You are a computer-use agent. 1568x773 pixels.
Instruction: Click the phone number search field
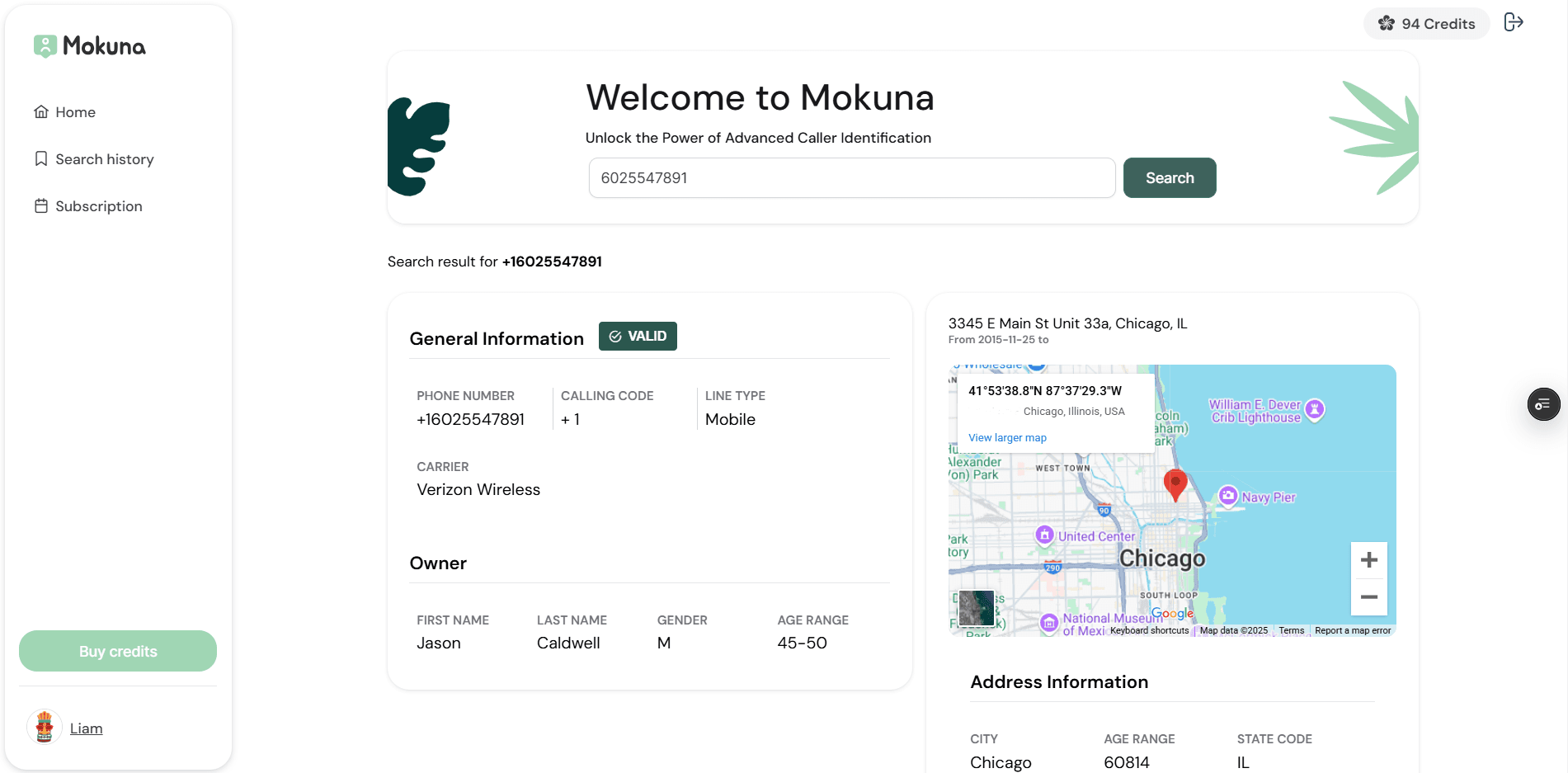851,177
